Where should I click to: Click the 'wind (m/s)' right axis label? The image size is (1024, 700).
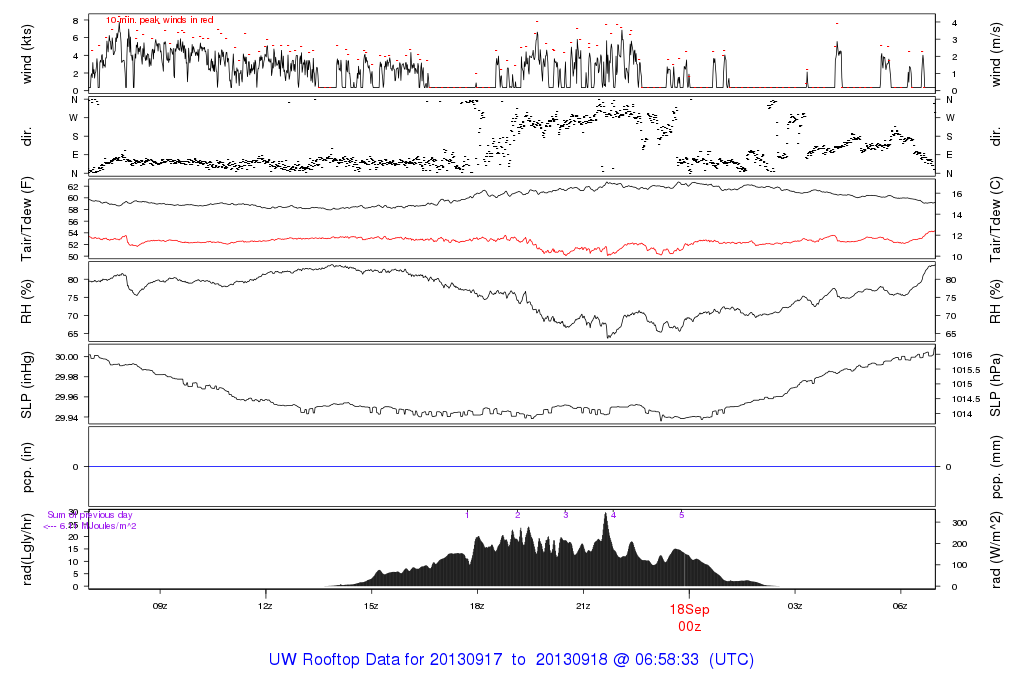996,53
